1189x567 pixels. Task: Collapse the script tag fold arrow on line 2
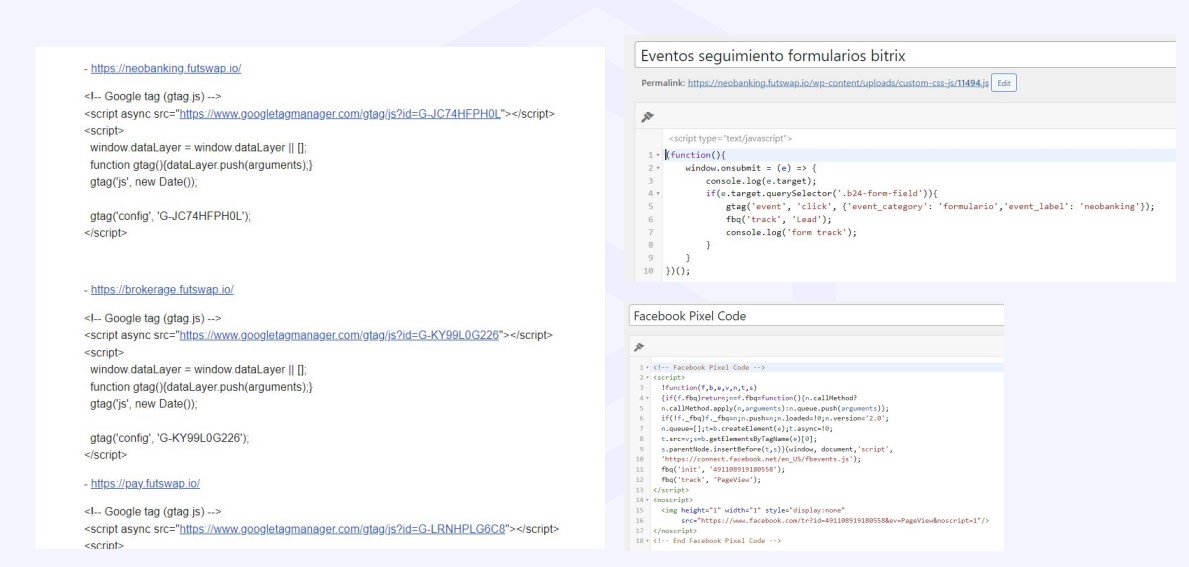tap(647, 377)
